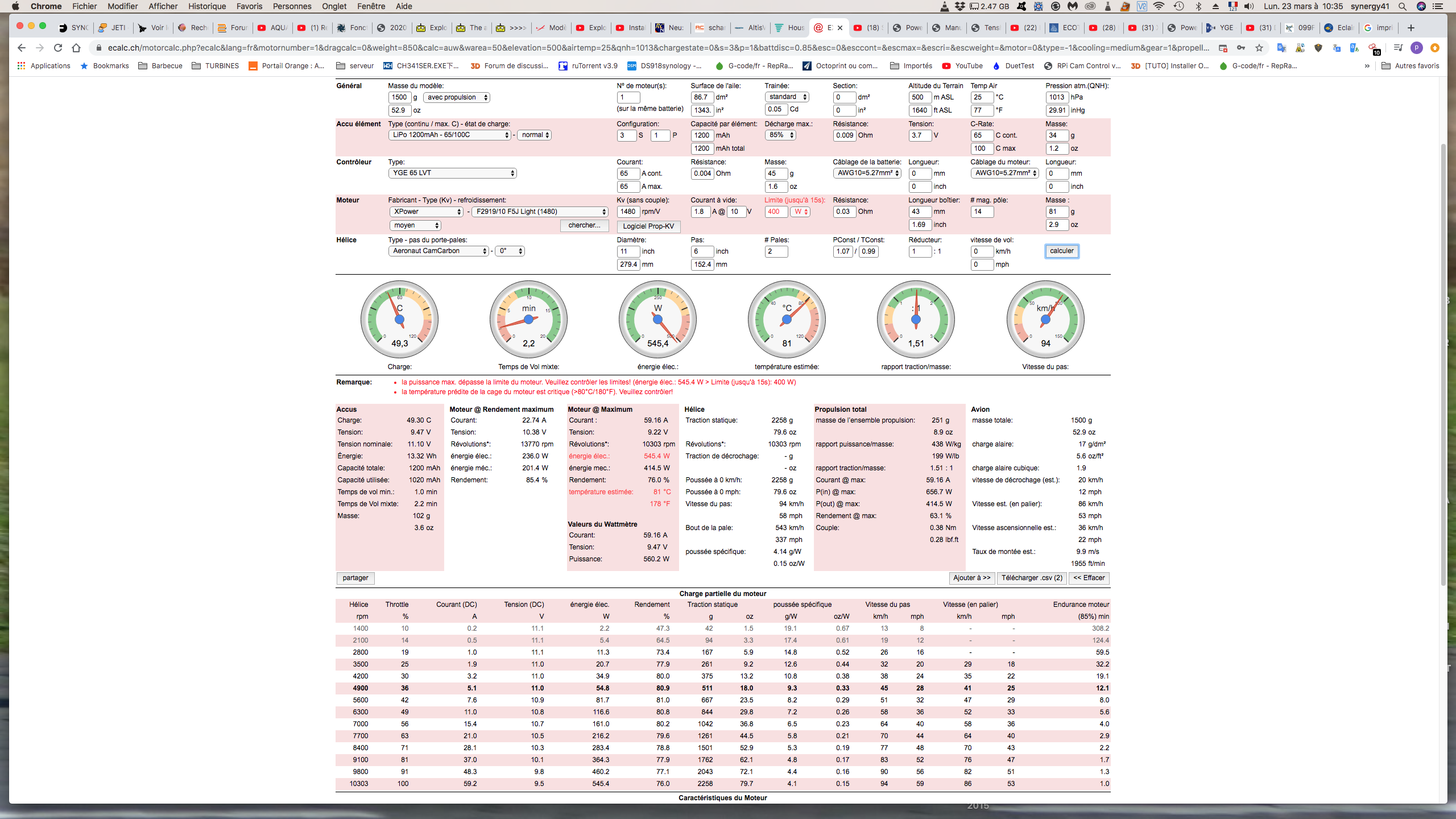1456x819 pixels.
Task: Open the F2919/10 F5J Light motor dropdown
Action: [x=540, y=212]
